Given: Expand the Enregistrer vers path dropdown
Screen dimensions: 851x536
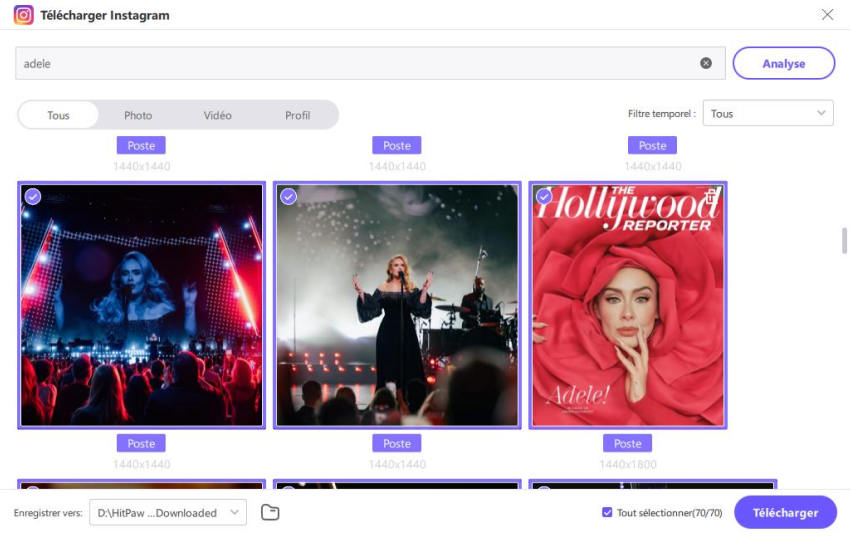Looking at the screenshot, I should 168,512.
